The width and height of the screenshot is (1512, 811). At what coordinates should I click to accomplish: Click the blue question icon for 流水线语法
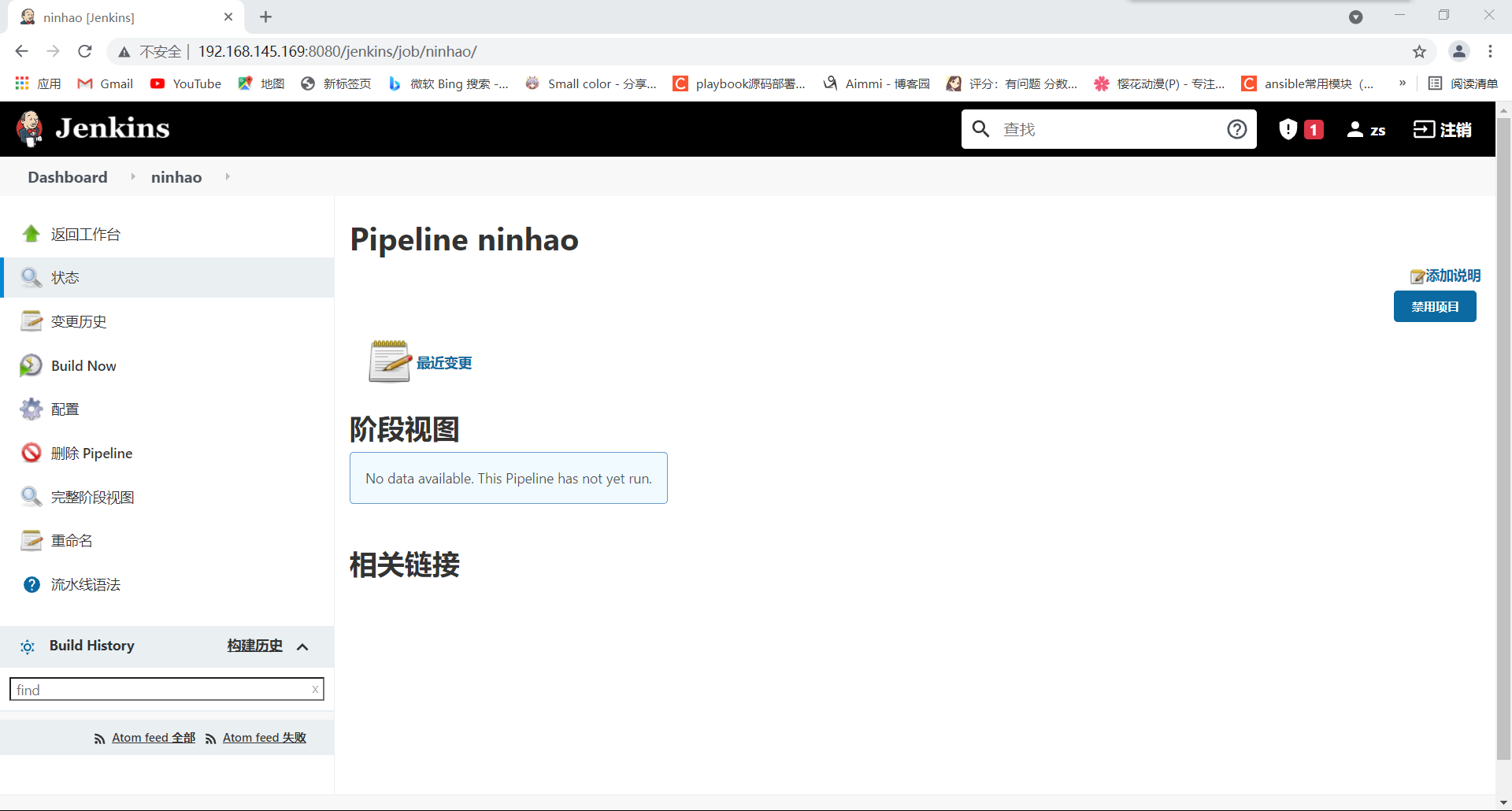point(31,584)
